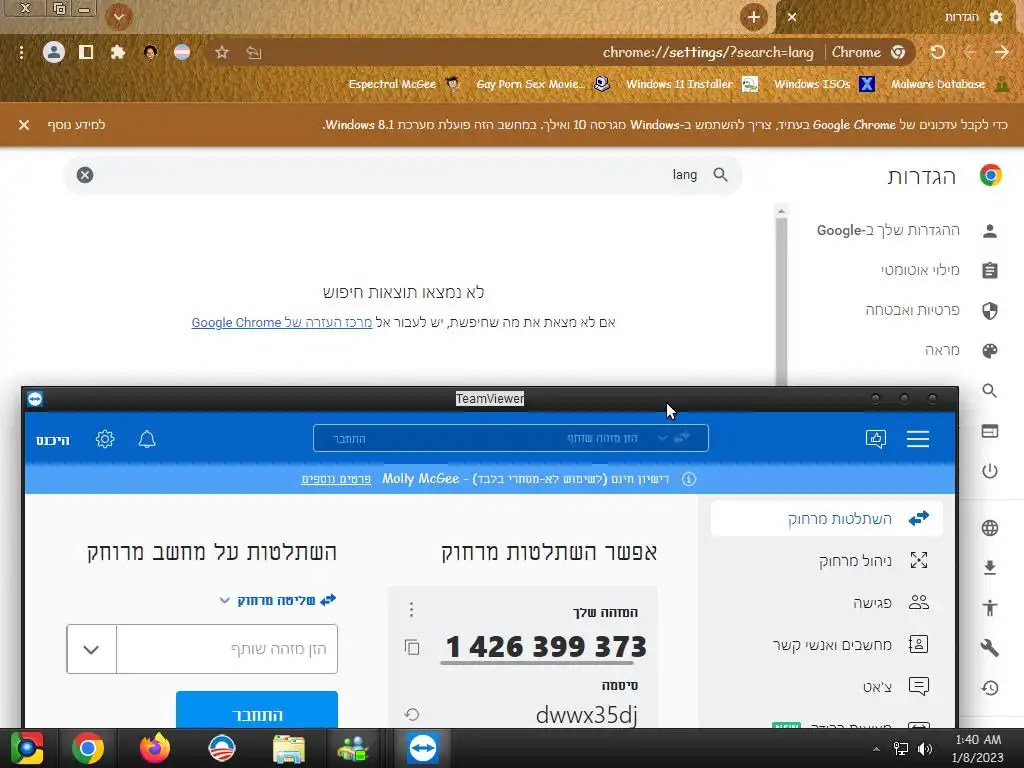The image size is (1024, 768).
Task: Open Default browser settings icon
Action: [989, 431]
